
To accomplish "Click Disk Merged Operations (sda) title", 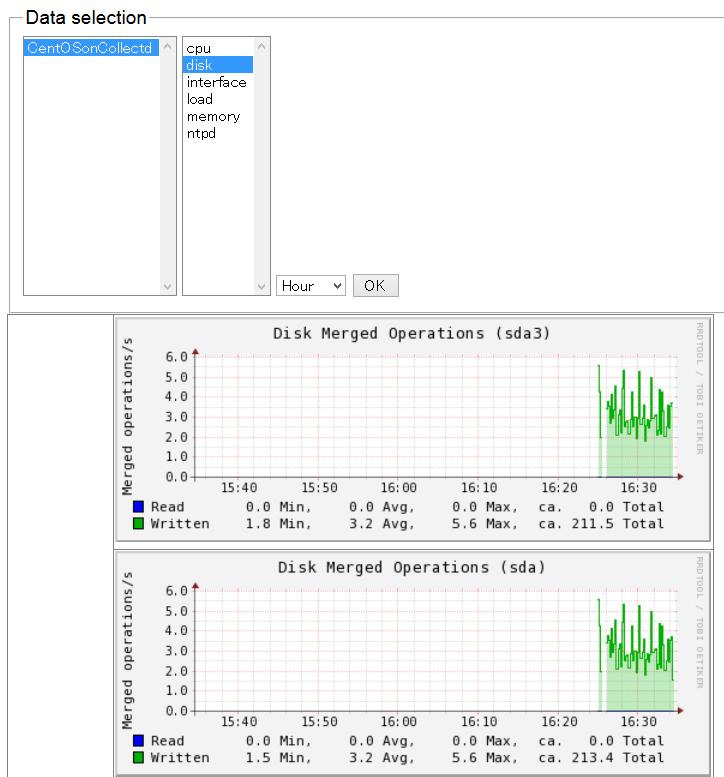I will pos(412,567).
